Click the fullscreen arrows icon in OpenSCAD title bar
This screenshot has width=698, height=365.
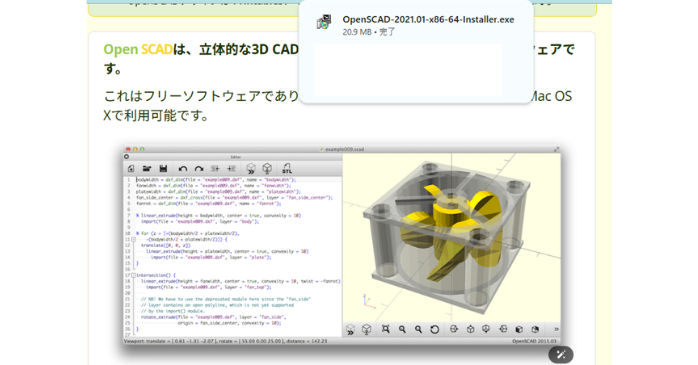tap(556, 149)
